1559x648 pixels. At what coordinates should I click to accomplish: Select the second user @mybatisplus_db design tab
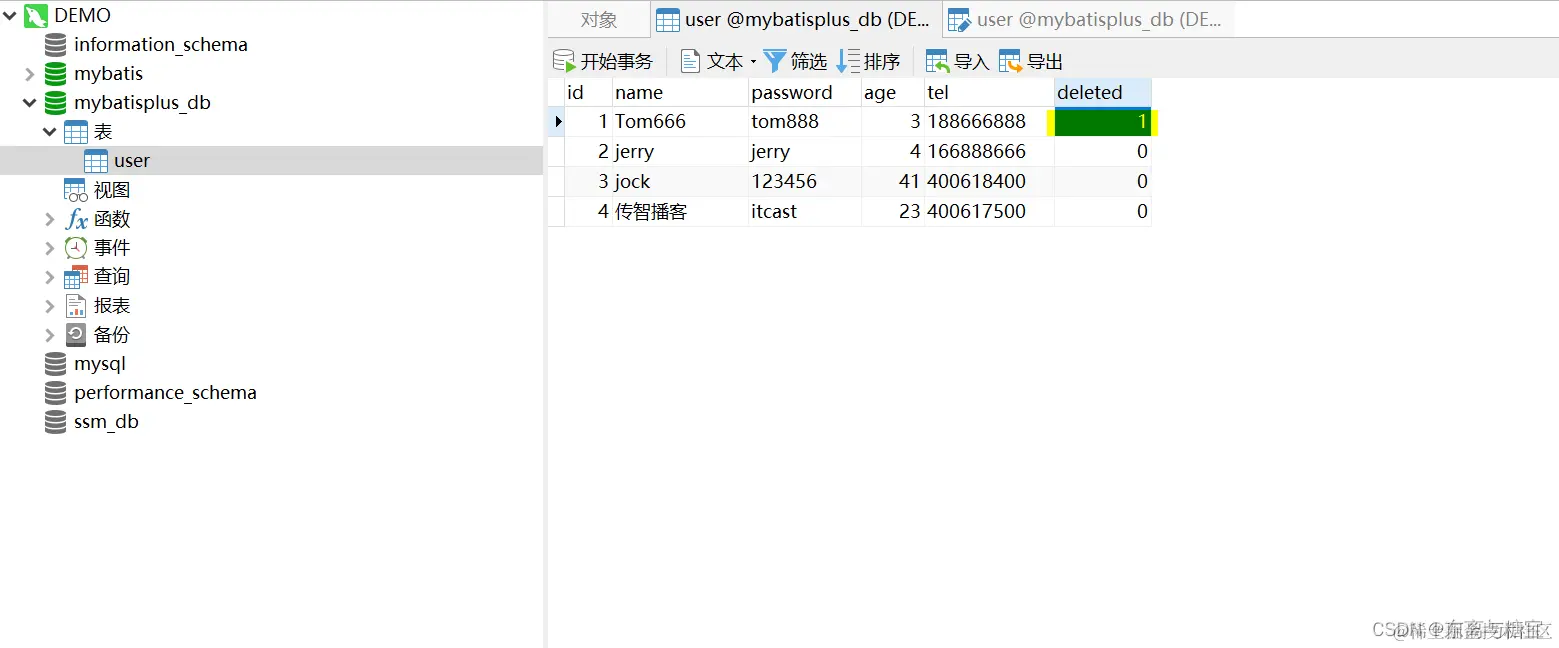1087,20
